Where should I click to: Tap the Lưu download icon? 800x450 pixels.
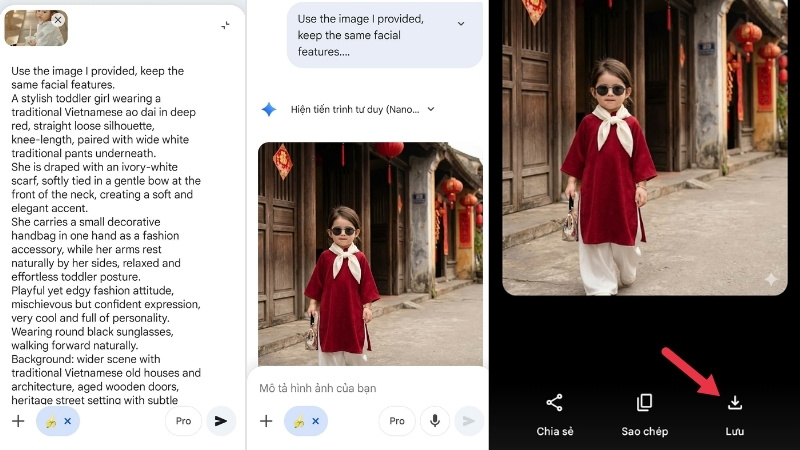click(735, 403)
